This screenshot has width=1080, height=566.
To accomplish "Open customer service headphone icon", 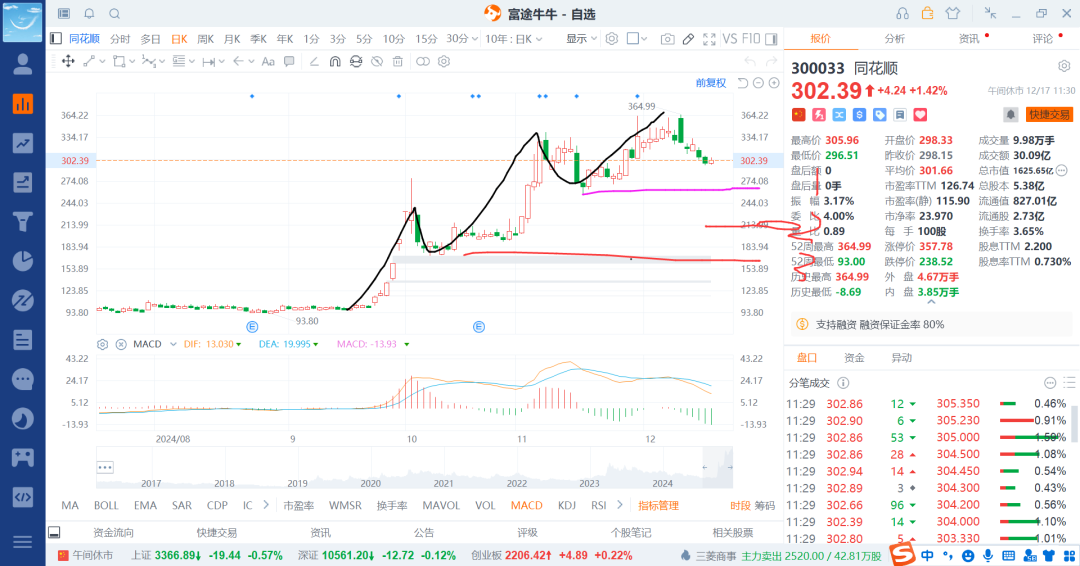I will (902, 13).
